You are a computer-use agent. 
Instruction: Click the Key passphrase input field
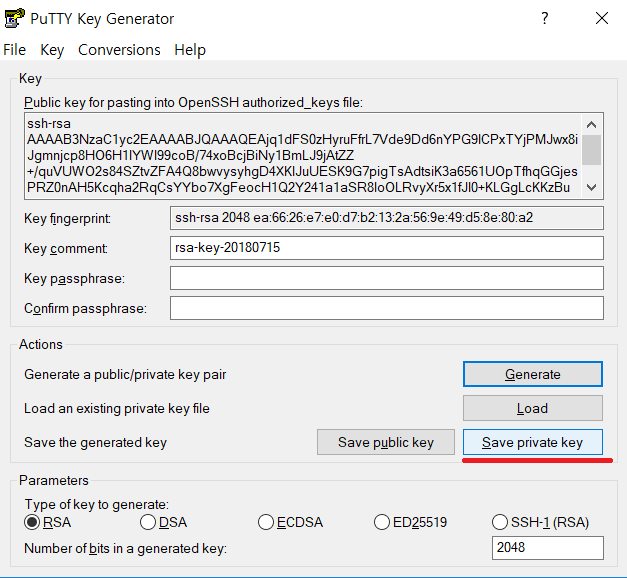click(x=387, y=278)
